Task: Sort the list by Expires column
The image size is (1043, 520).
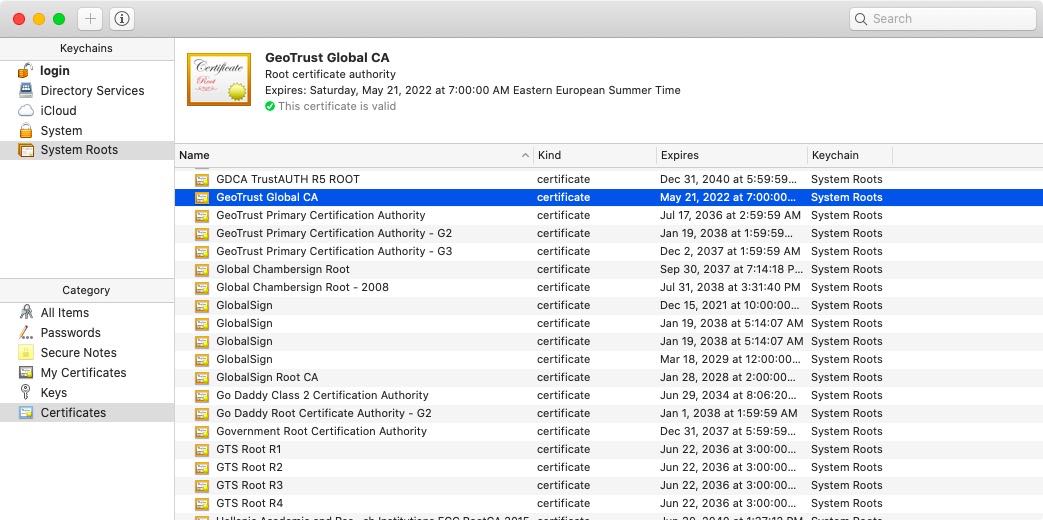Action: point(732,155)
